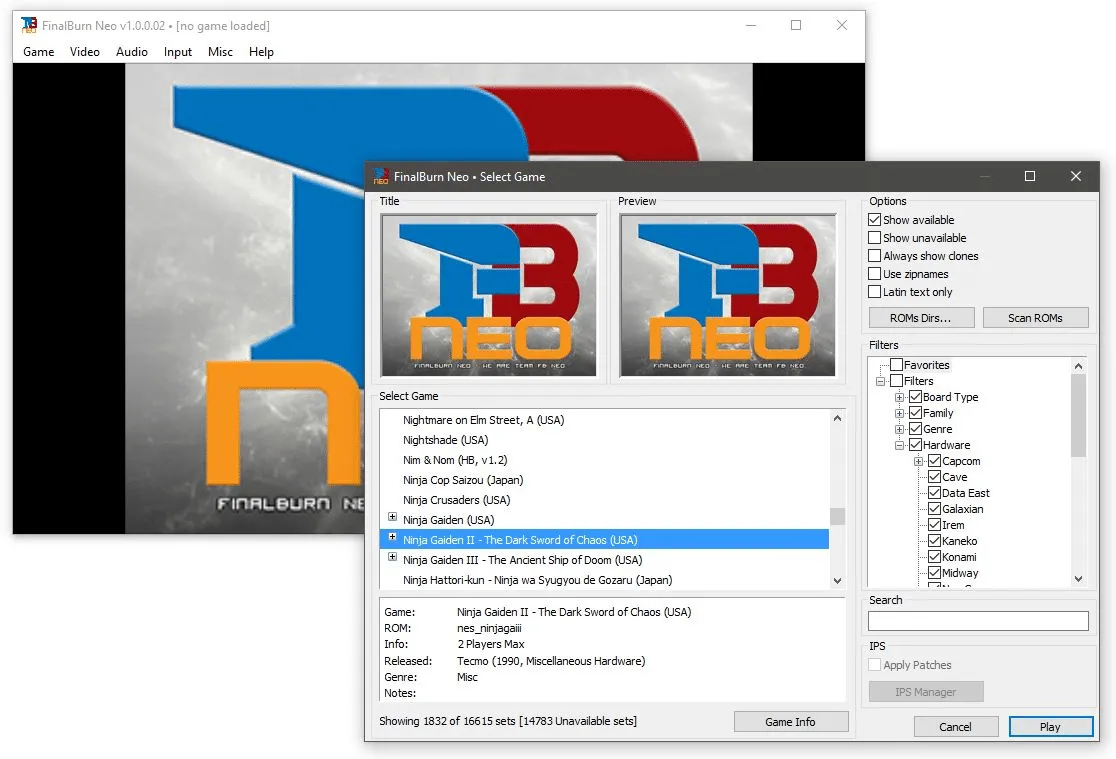This screenshot has height=759, width=1116.
Task: Turn on Latin text only
Action: click(x=875, y=292)
